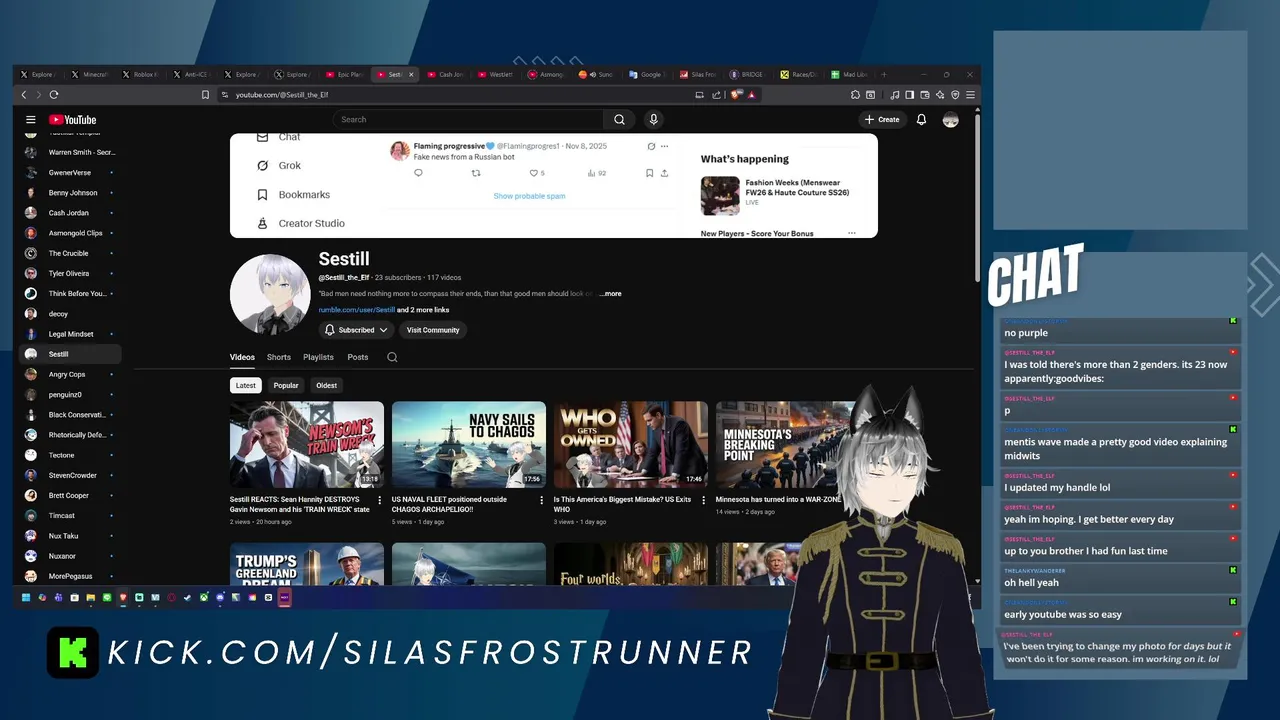Open options menu for Newsom's Train Wreck video
Viewport: 1280px width, 720px height.
pos(379,500)
